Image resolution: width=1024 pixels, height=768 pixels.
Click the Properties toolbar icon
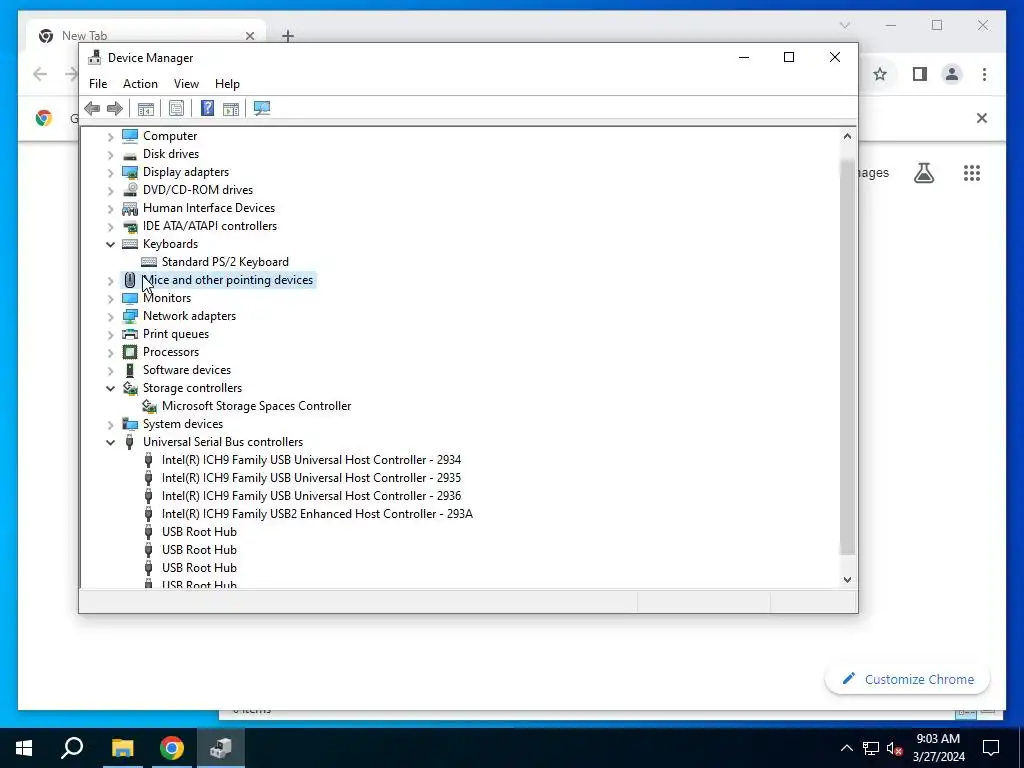click(x=176, y=108)
